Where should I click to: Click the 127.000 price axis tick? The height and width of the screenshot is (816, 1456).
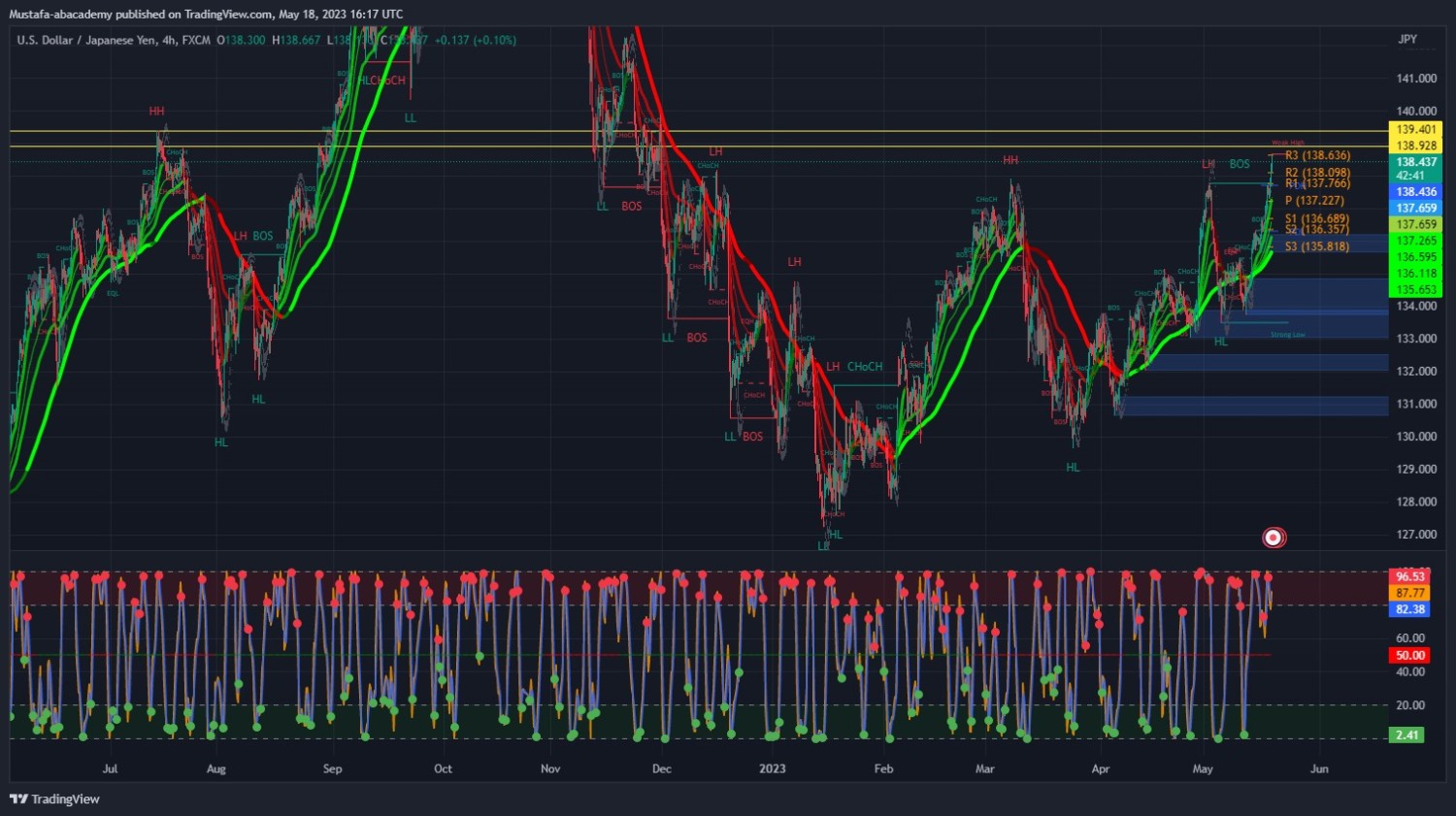coord(1416,535)
